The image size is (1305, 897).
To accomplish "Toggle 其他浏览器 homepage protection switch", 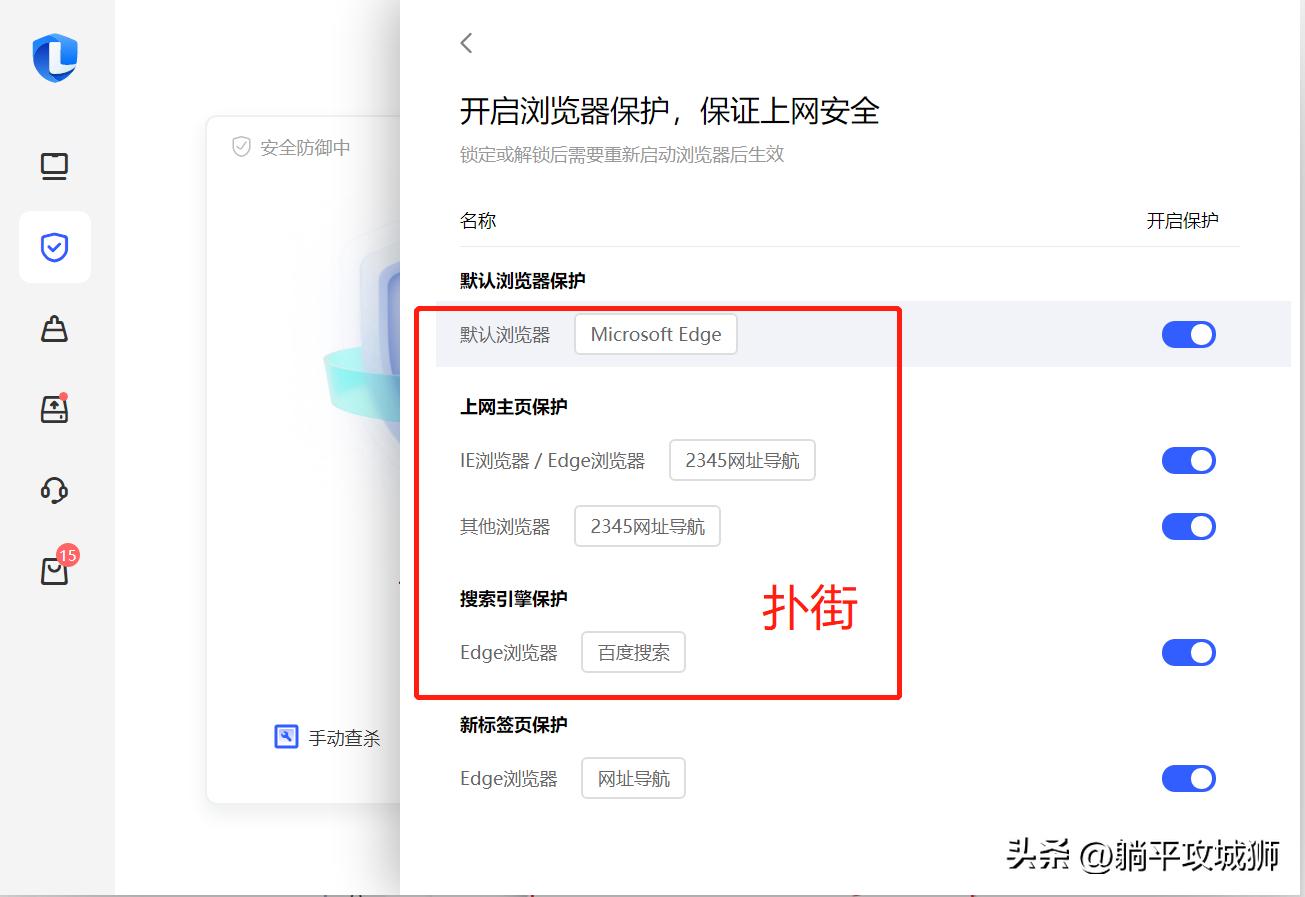I will [x=1188, y=526].
